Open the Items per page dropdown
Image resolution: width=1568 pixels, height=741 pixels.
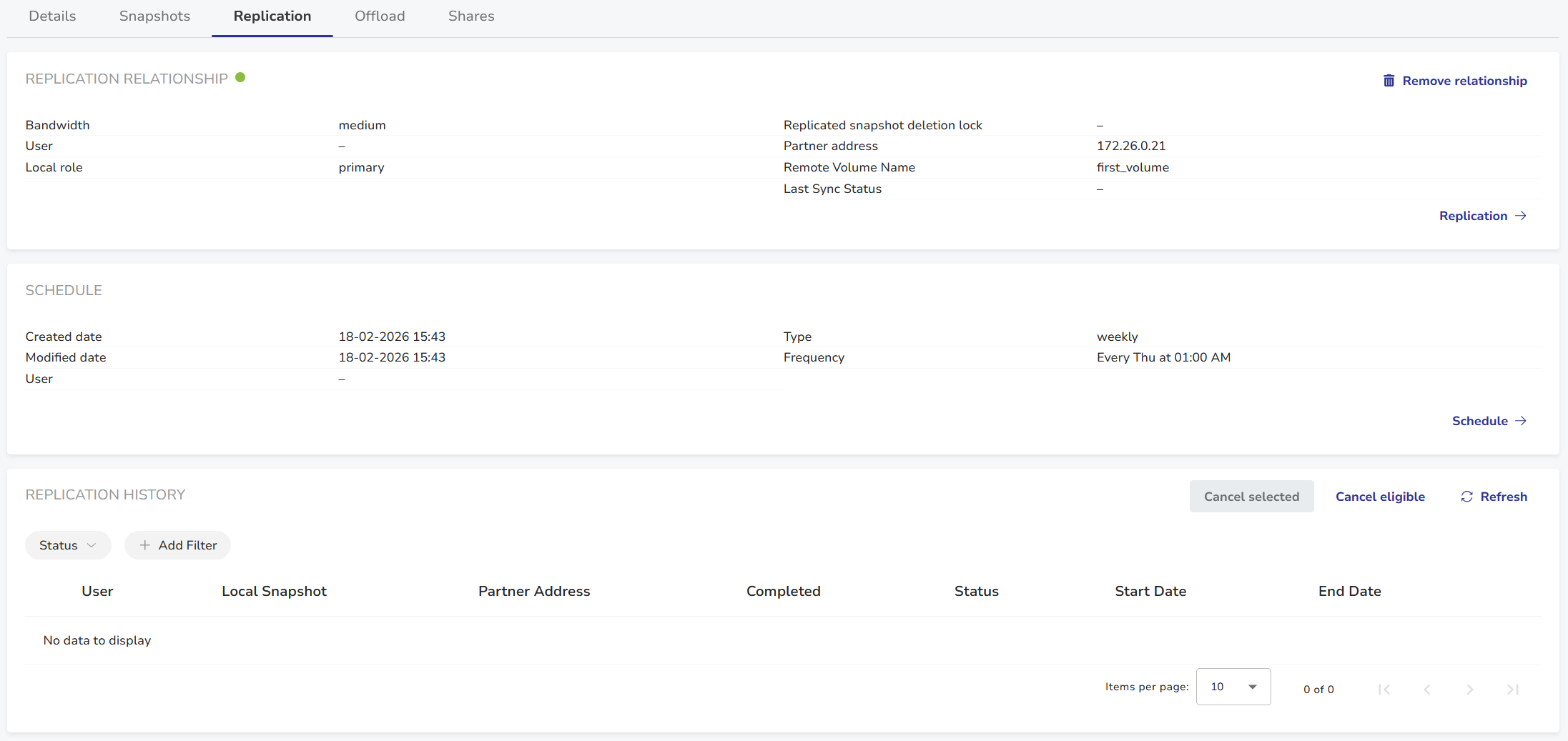[x=1233, y=687]
